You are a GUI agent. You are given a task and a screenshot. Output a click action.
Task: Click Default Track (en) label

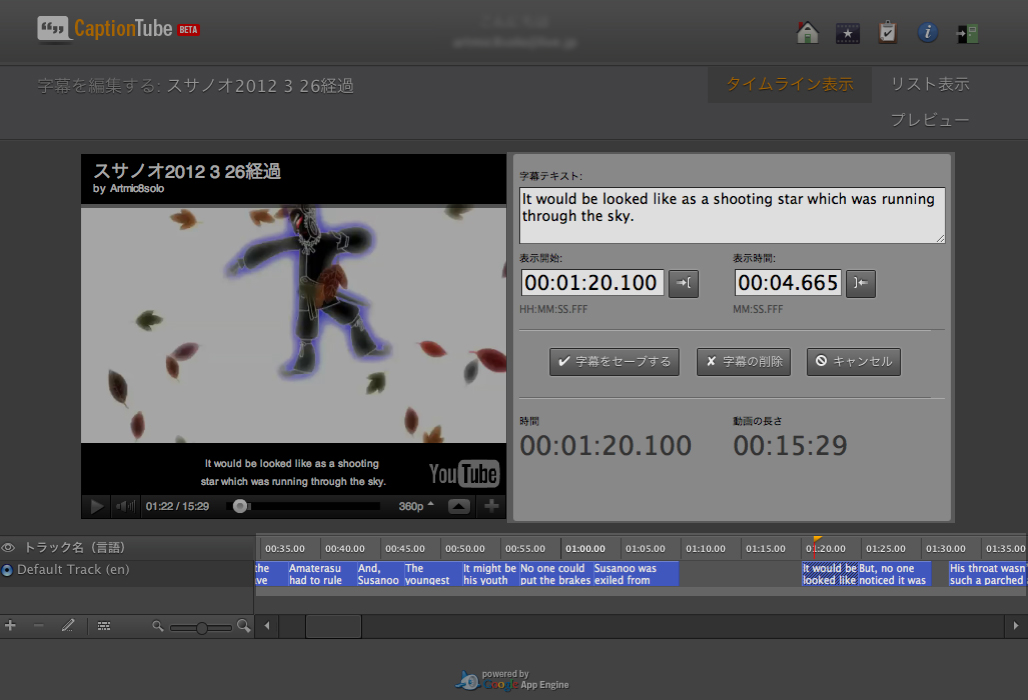(x=73, y=570)
